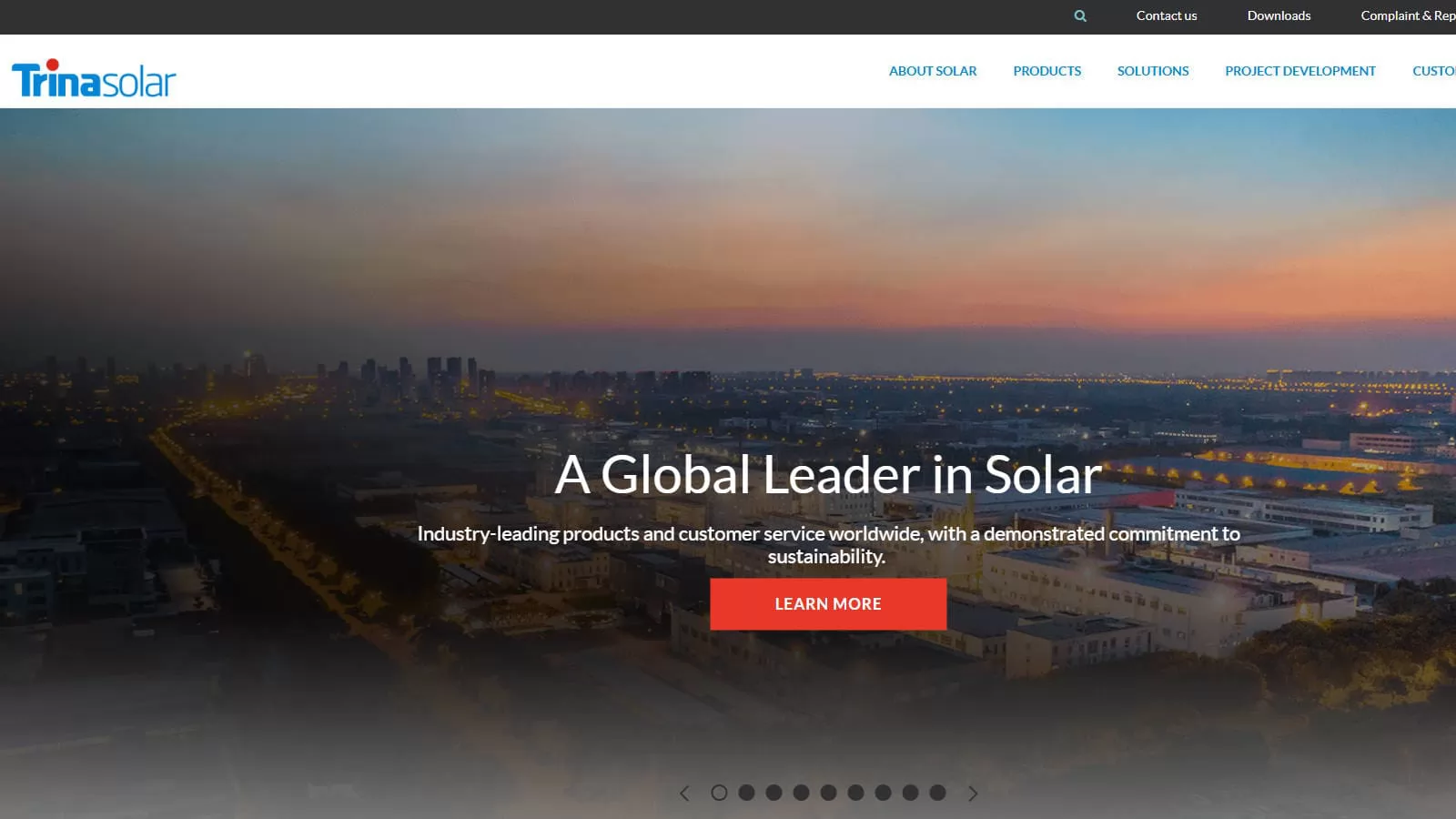
Task: Jump to the last carousel dot
Action: click(937, 793)
